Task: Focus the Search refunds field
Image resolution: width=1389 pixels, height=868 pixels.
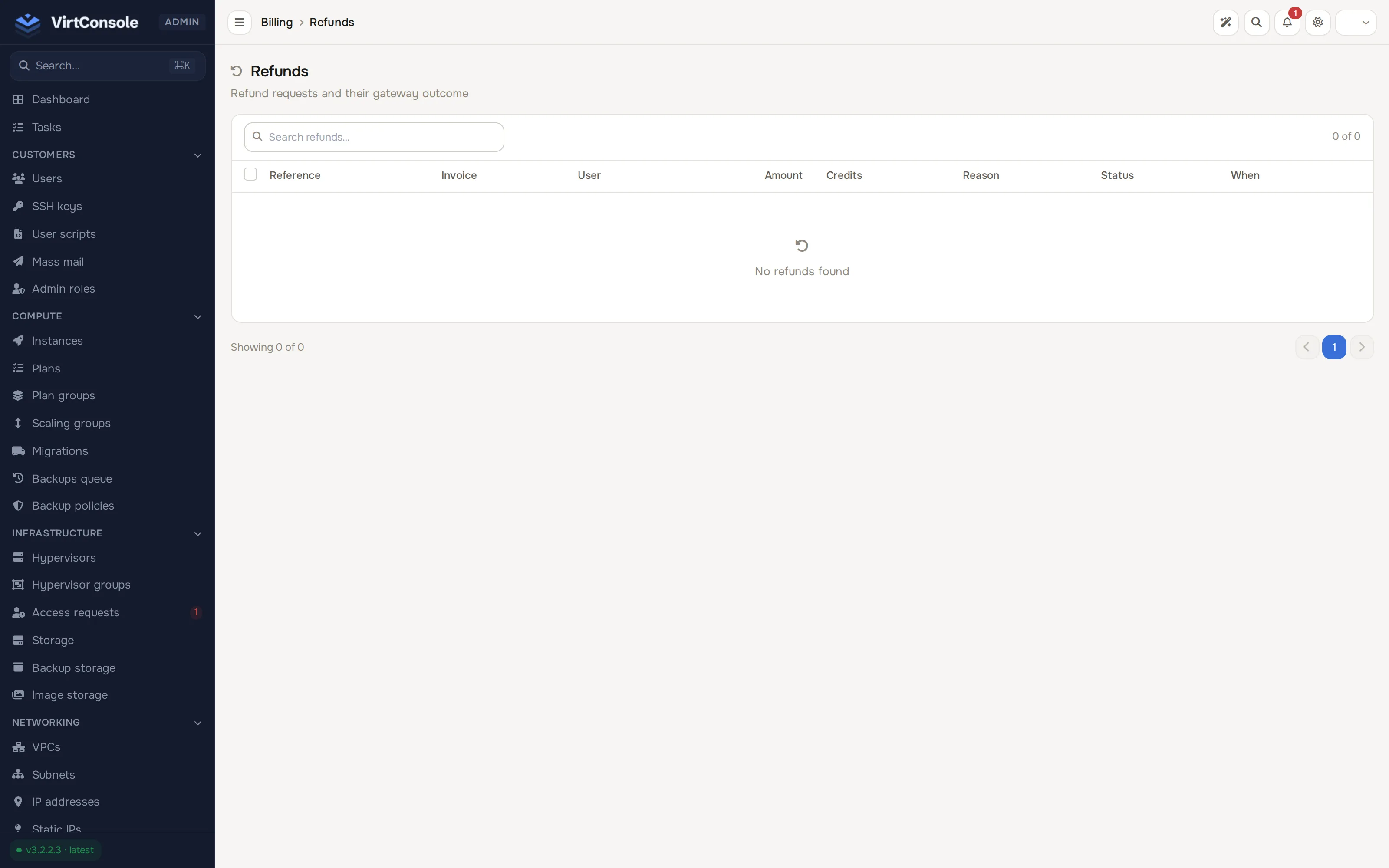Action: pyautogui.click(x=374, y=137)
